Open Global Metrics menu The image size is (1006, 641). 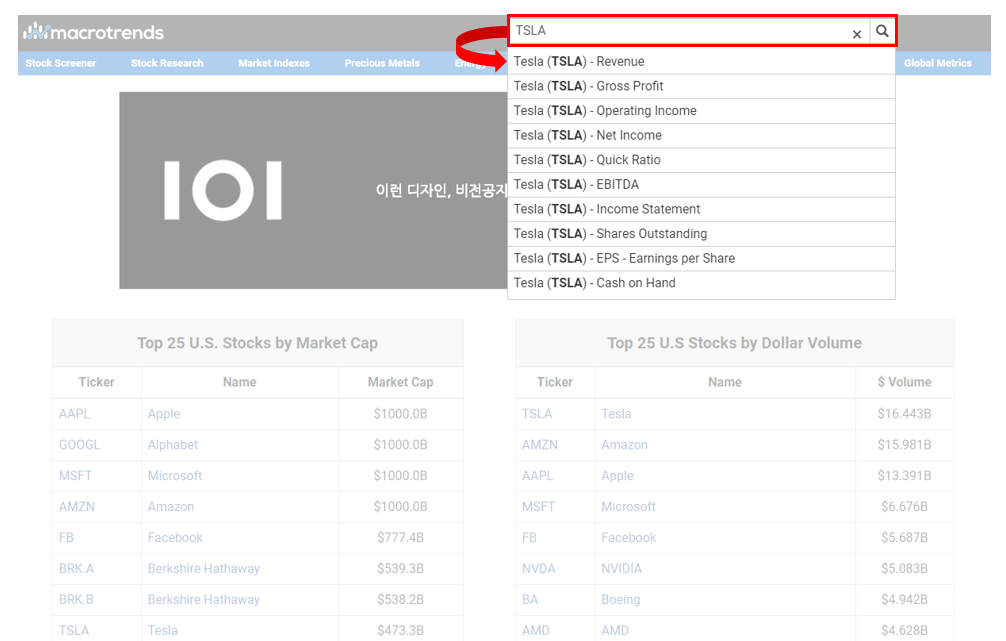pos(937,63)
